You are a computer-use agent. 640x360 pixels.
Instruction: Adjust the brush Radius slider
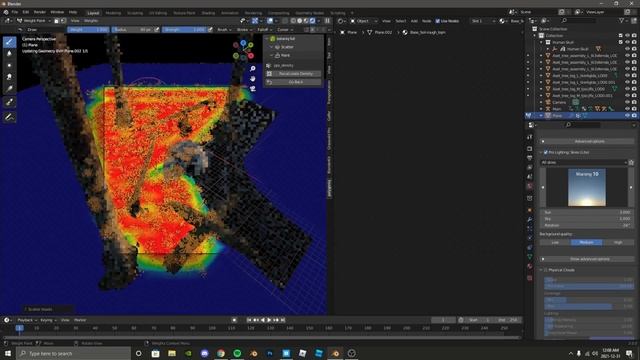click(x=132, y=29)
